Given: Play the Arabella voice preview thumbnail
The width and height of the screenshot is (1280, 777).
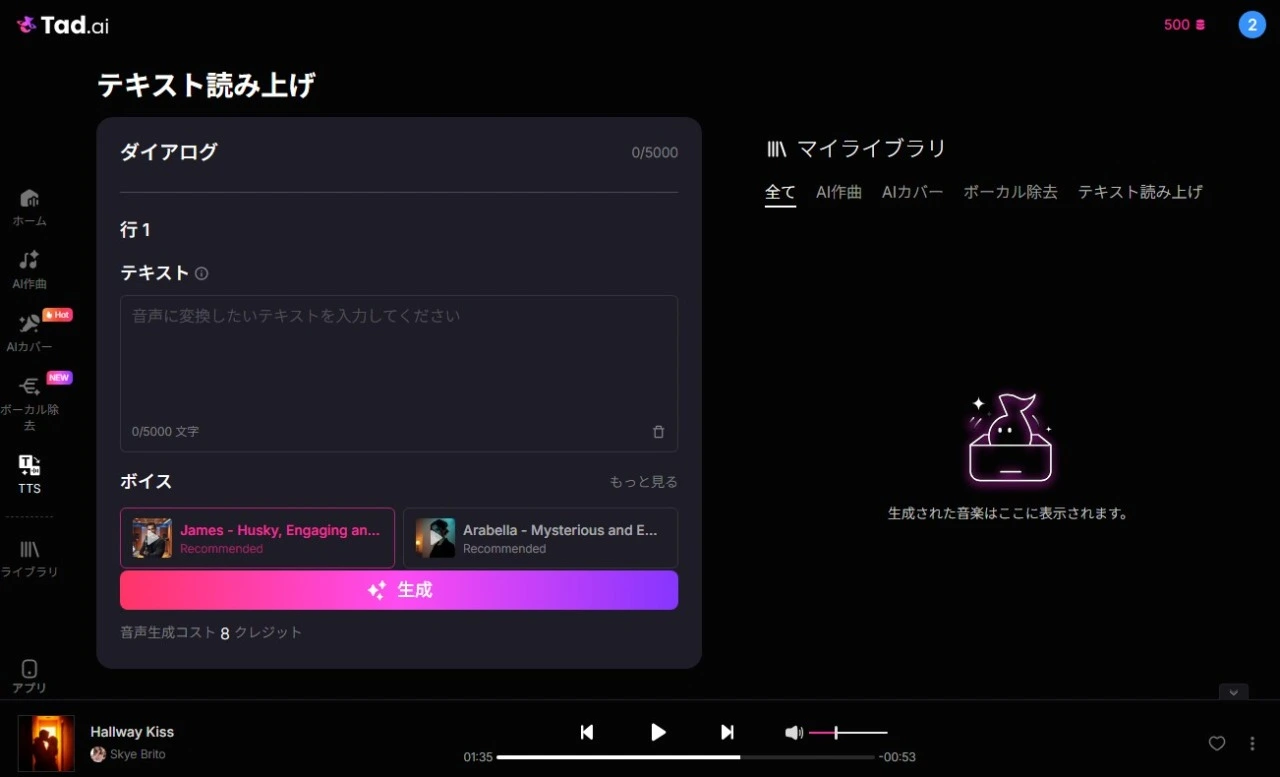Looking at the screenshot, I should click(435, 538).
